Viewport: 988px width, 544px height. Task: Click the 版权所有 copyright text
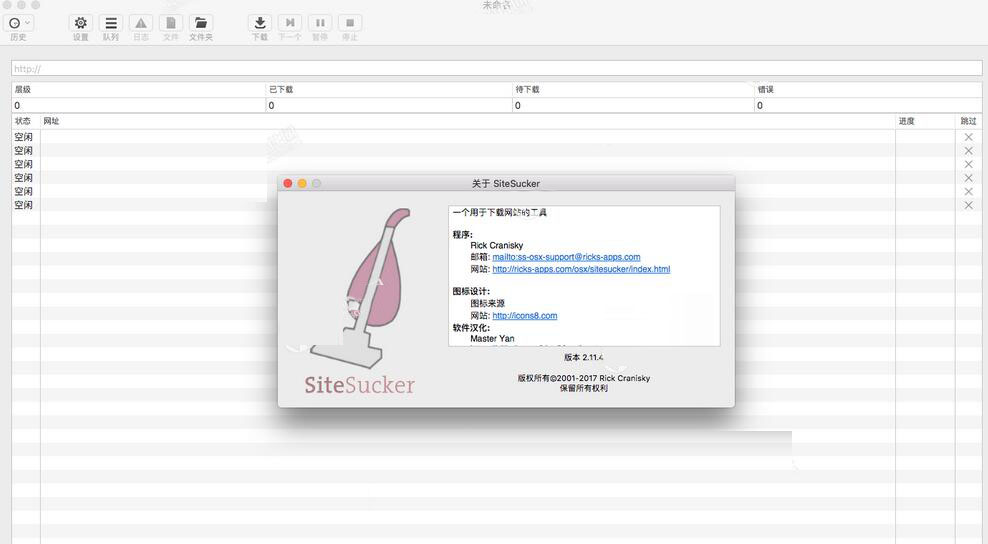(x=583, y=378)
